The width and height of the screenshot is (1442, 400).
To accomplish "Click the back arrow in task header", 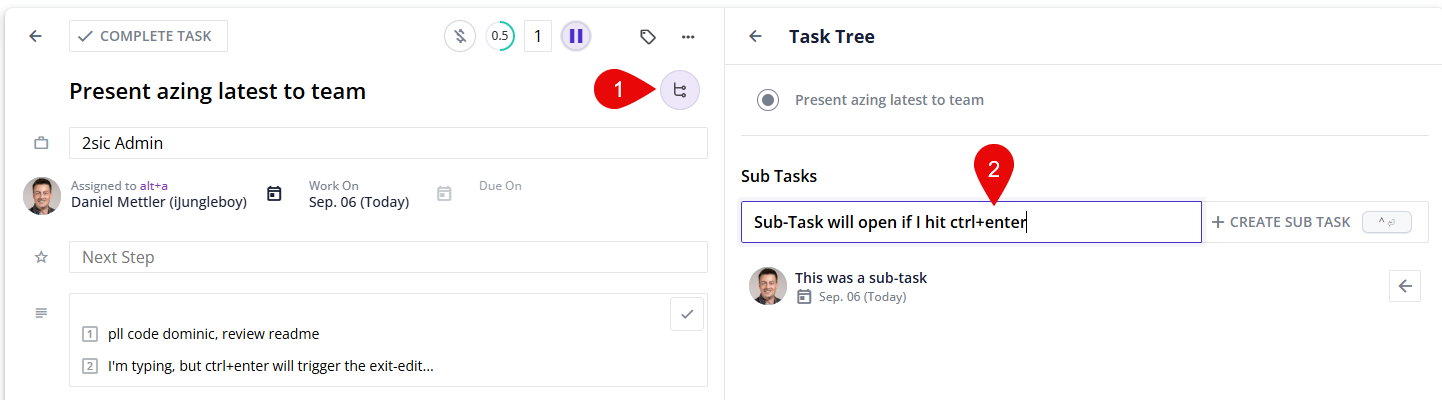I will point(36,36).
